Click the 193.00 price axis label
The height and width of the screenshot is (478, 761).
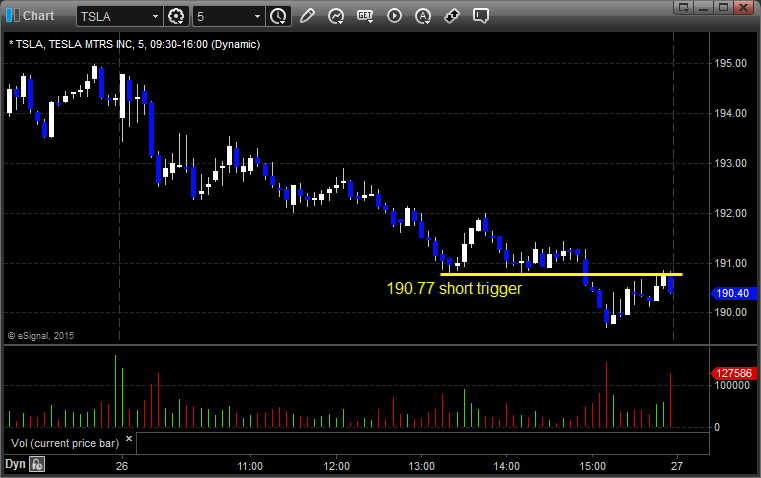pos(730,163)
